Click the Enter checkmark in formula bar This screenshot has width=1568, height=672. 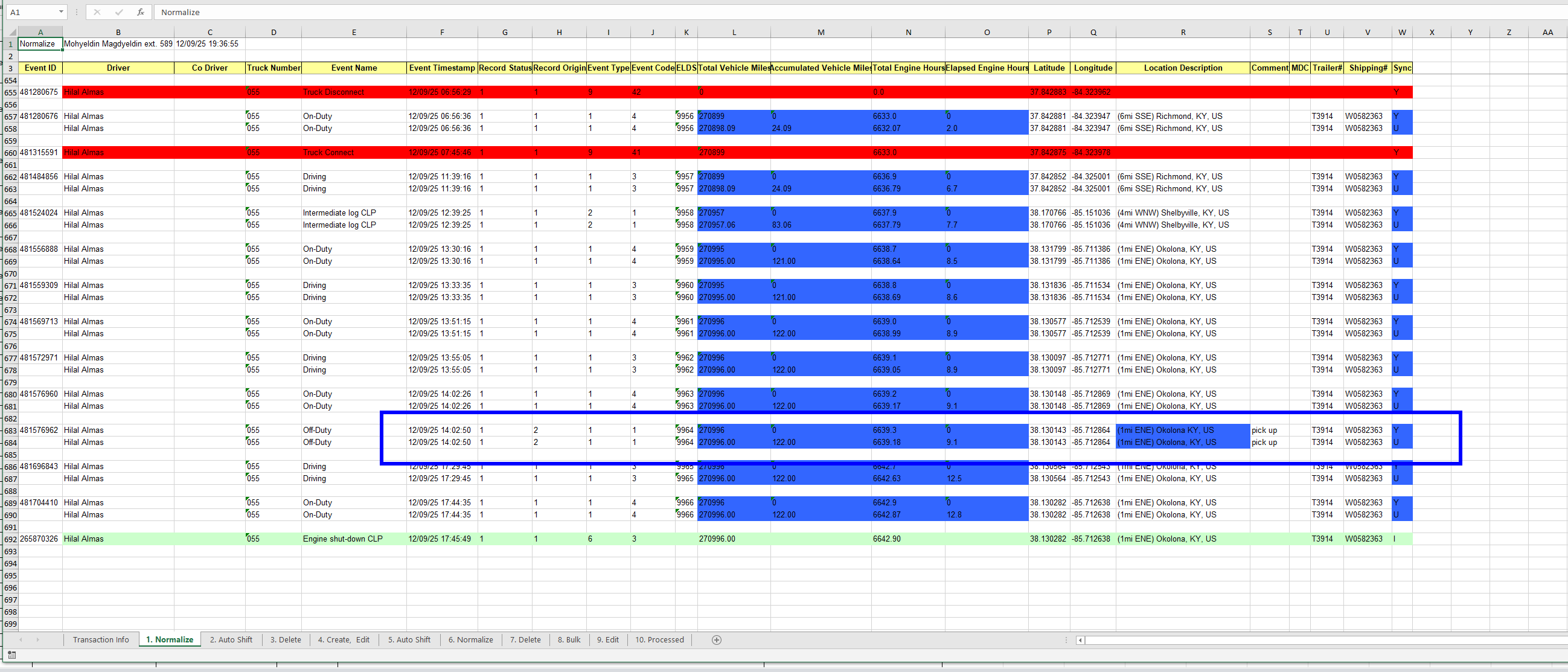point(119,12)
